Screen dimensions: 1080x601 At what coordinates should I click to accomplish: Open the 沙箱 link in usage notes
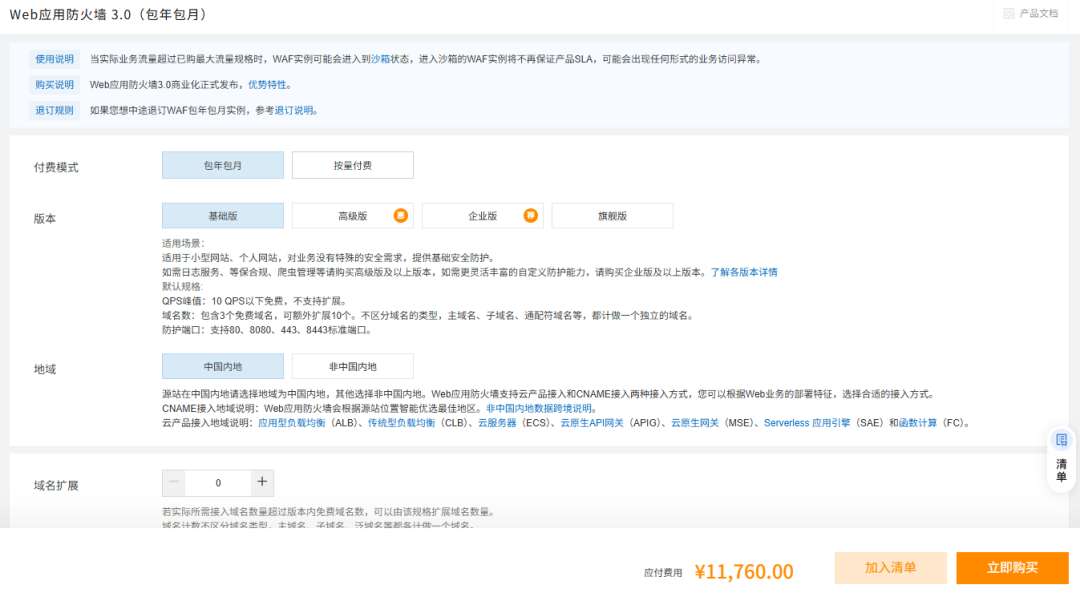380,59
